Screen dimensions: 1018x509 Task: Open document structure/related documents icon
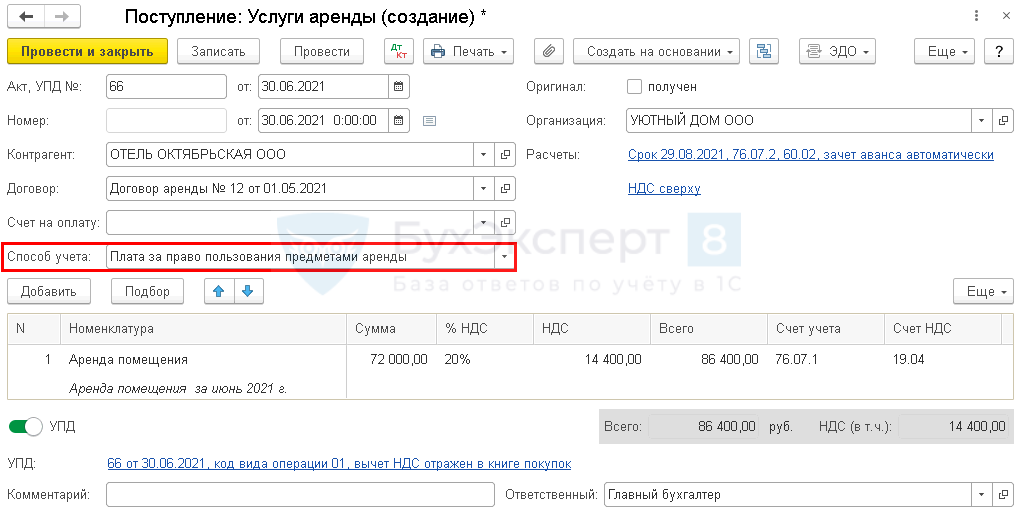tap(764, 51)
